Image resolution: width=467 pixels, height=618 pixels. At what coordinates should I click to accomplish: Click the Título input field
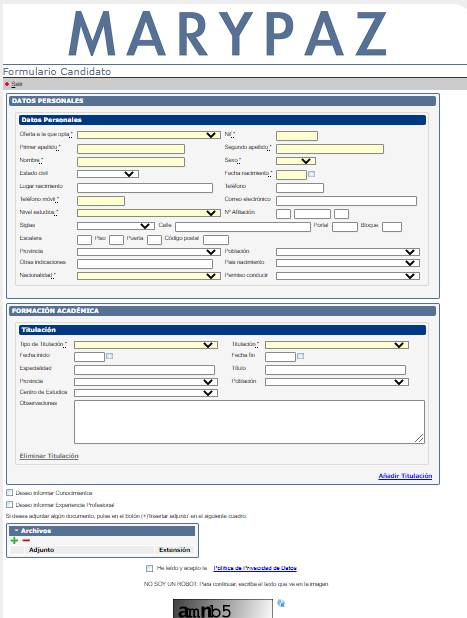pos(335,370)
